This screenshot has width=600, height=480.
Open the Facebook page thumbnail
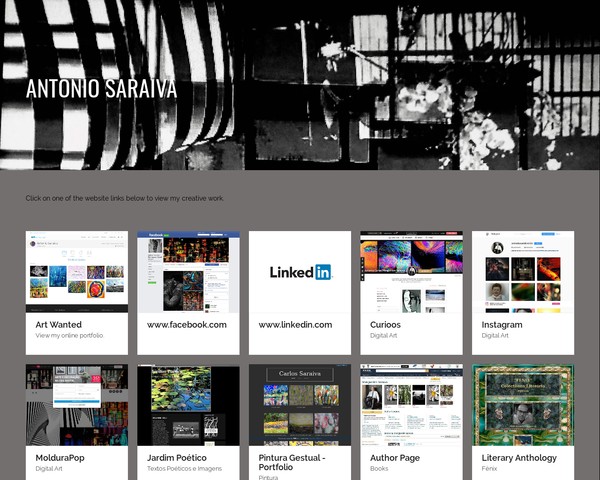188,272
